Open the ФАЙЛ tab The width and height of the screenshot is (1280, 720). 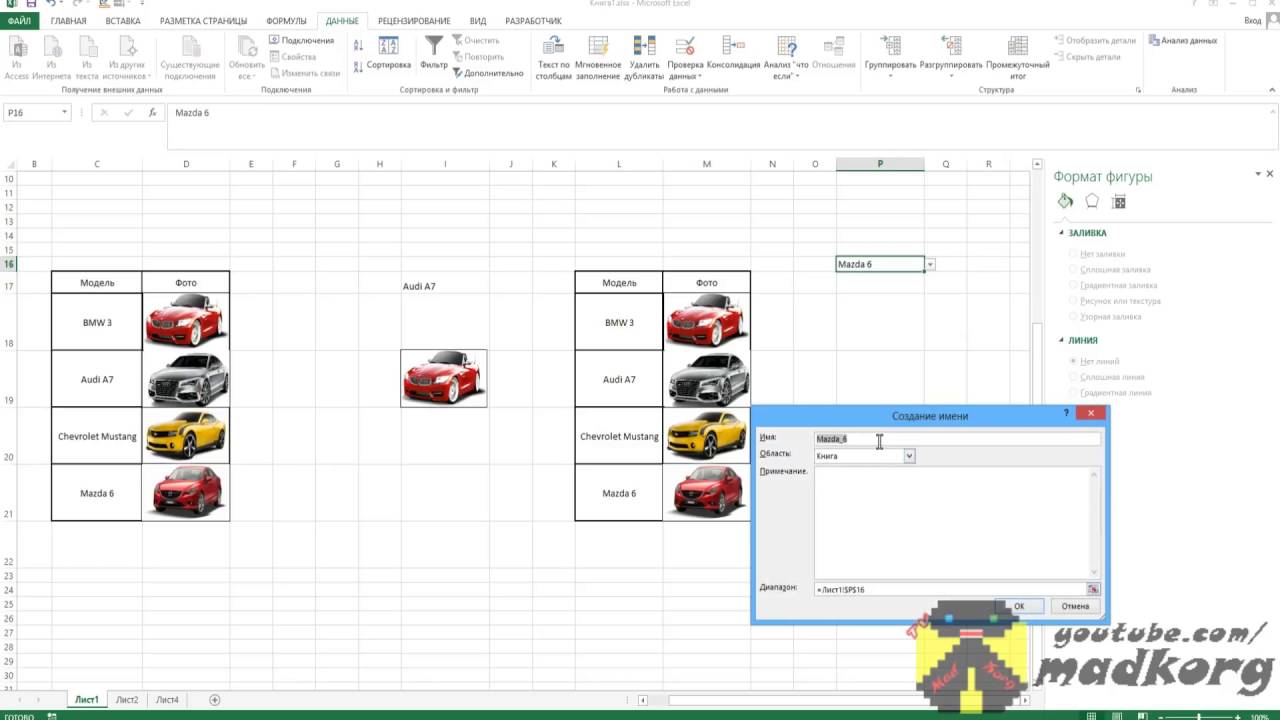tap(19, 21)
